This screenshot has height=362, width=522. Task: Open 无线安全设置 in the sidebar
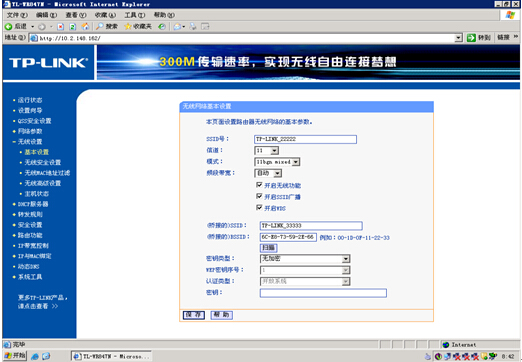(x=43, y=162)
